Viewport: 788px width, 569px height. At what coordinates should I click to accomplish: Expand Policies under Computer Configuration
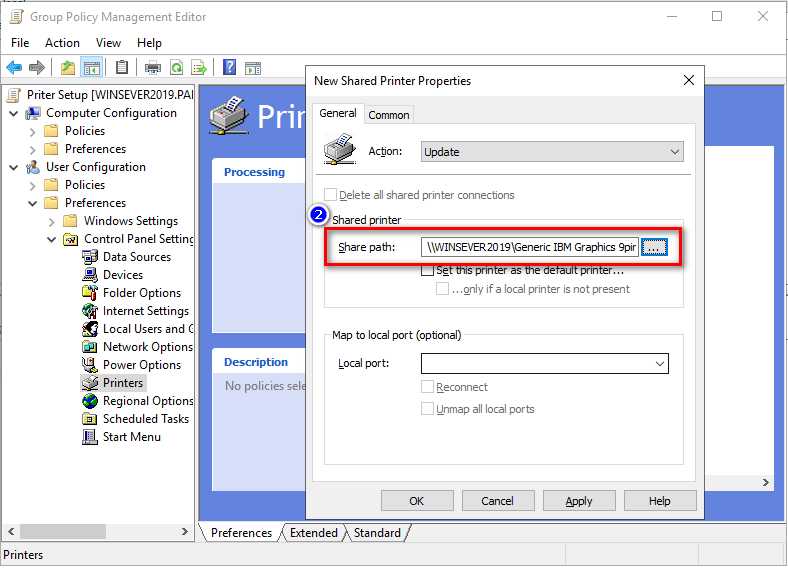click(x=33, y=132)
